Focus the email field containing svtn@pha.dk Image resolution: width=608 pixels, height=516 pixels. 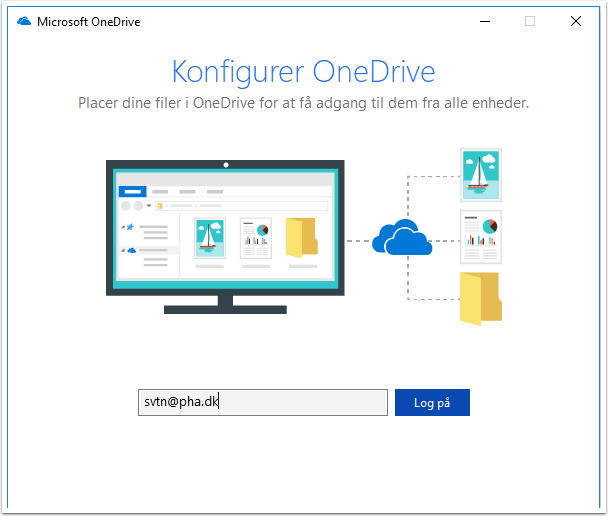263,402
